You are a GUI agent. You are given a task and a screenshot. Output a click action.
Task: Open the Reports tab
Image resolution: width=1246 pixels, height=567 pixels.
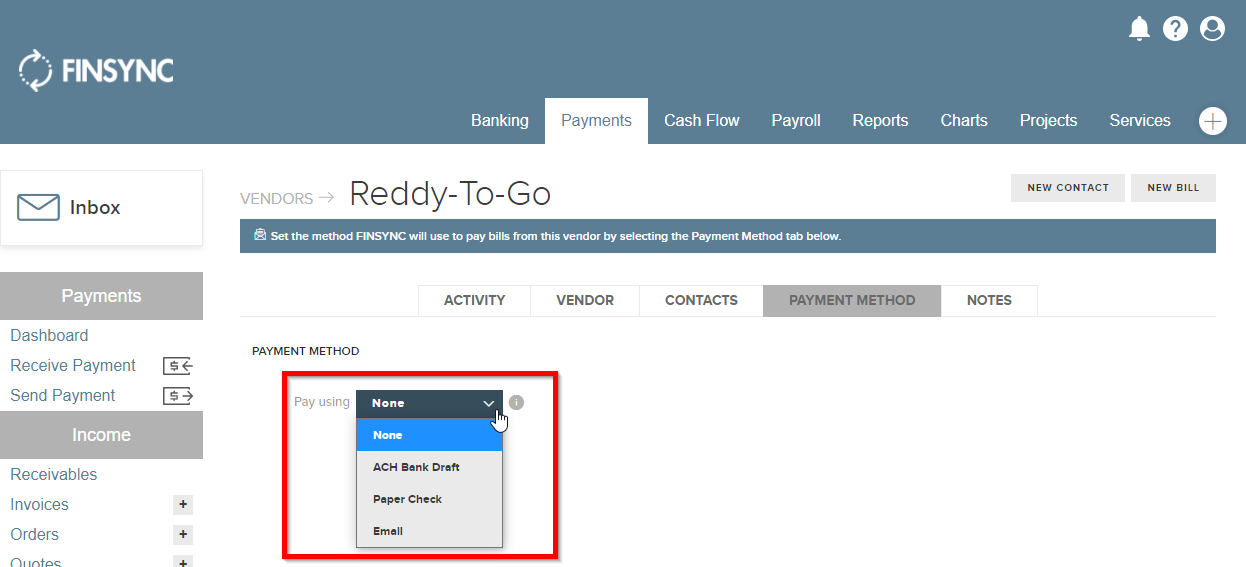[x=880, y=121]
